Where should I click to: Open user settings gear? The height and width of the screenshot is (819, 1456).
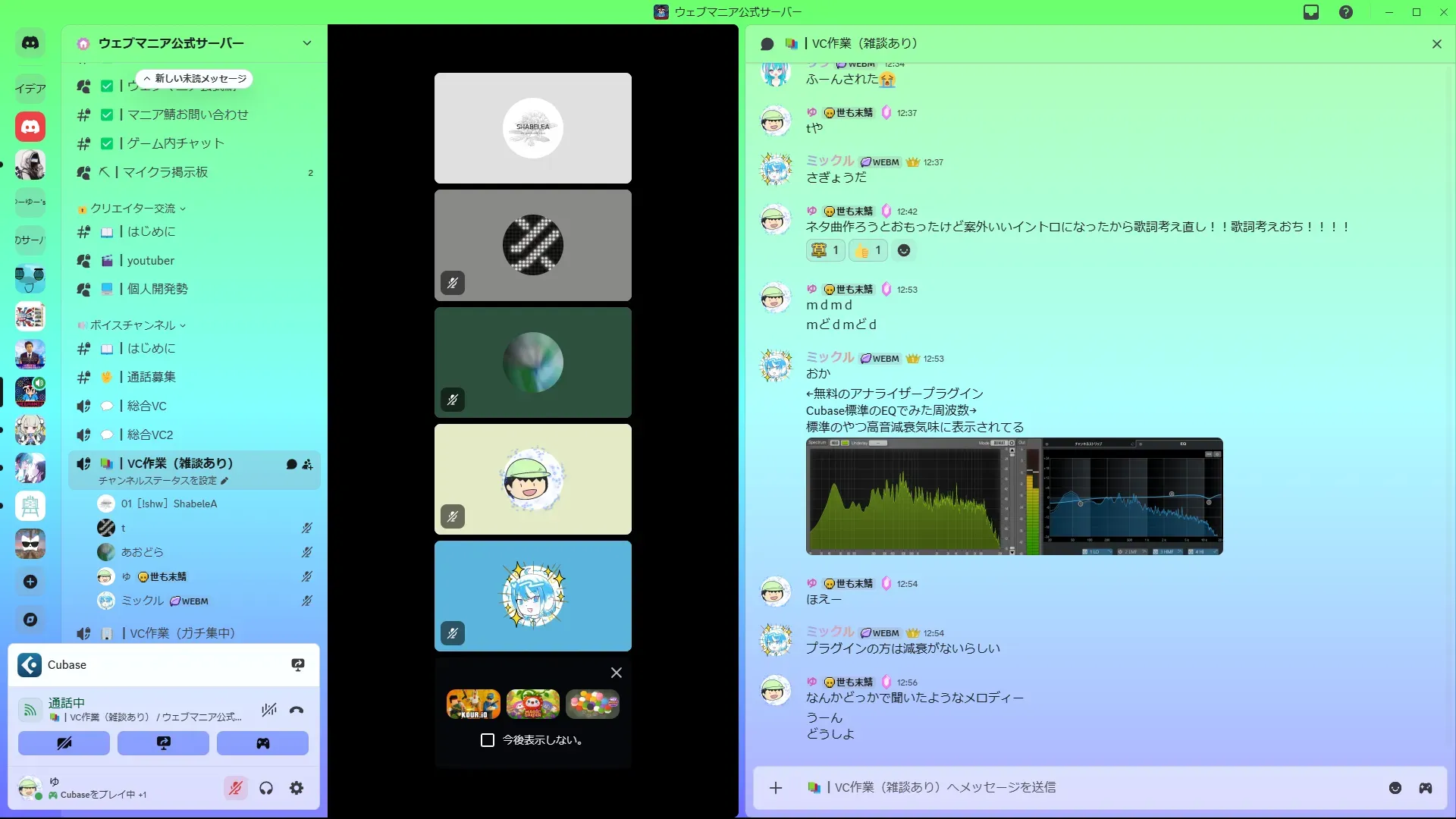[x=297, y=789]
